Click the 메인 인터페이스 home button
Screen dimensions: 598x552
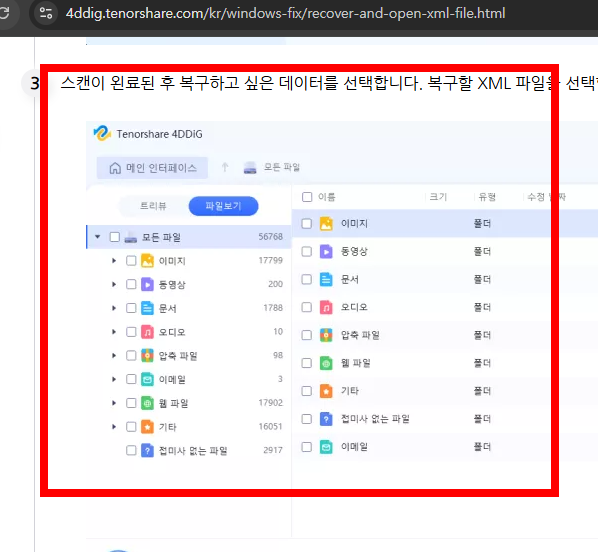[x=153, y=168]
